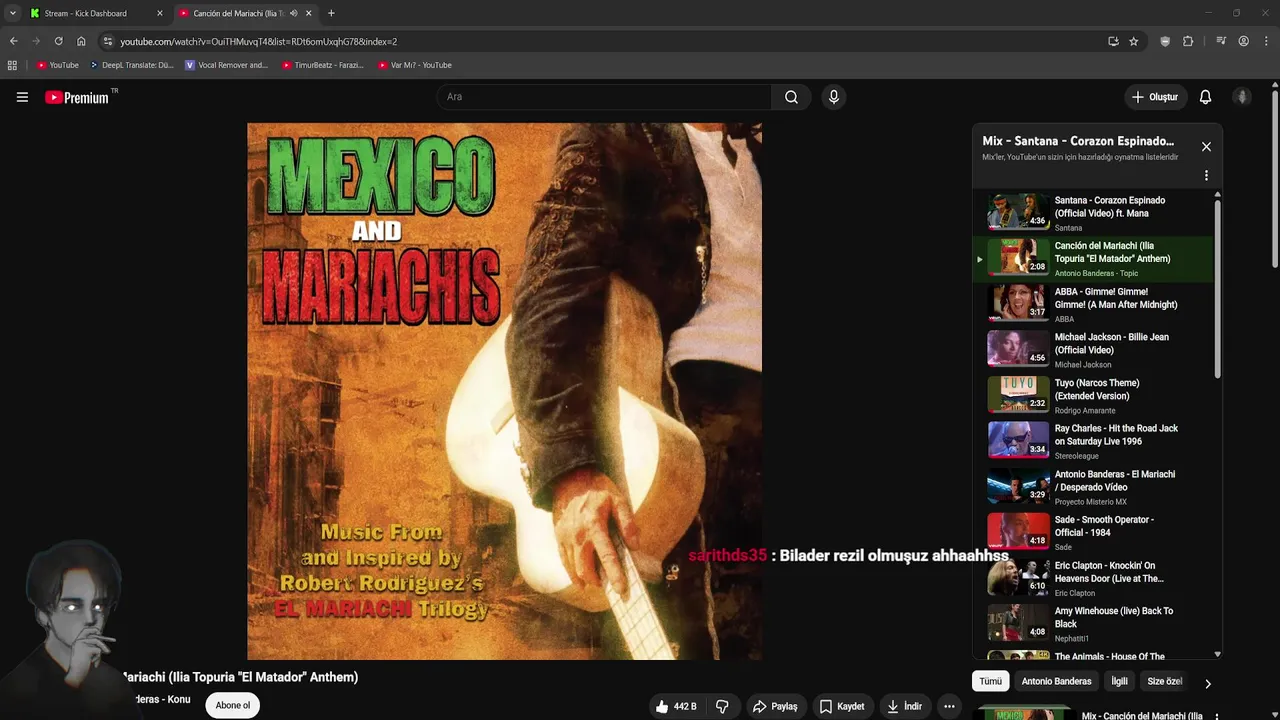Image resolution: width=1280 pixels, height=720 pixels.
Task: Play Antonio Banderas - El Mariachi Desperado video
Action: click(x=1094, y=486)
